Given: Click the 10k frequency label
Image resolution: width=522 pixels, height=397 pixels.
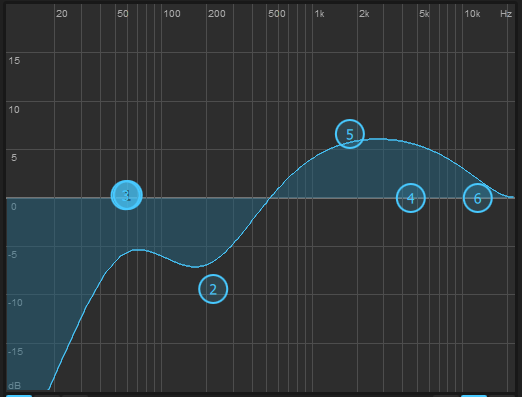Looking at the screenshot, I should pyautogui.click(x=472, y=14).
